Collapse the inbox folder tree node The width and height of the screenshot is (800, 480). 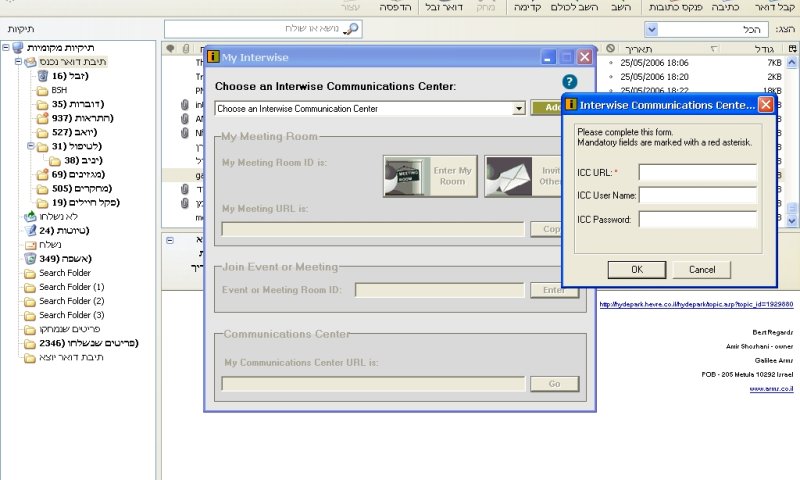click(18, 61)
